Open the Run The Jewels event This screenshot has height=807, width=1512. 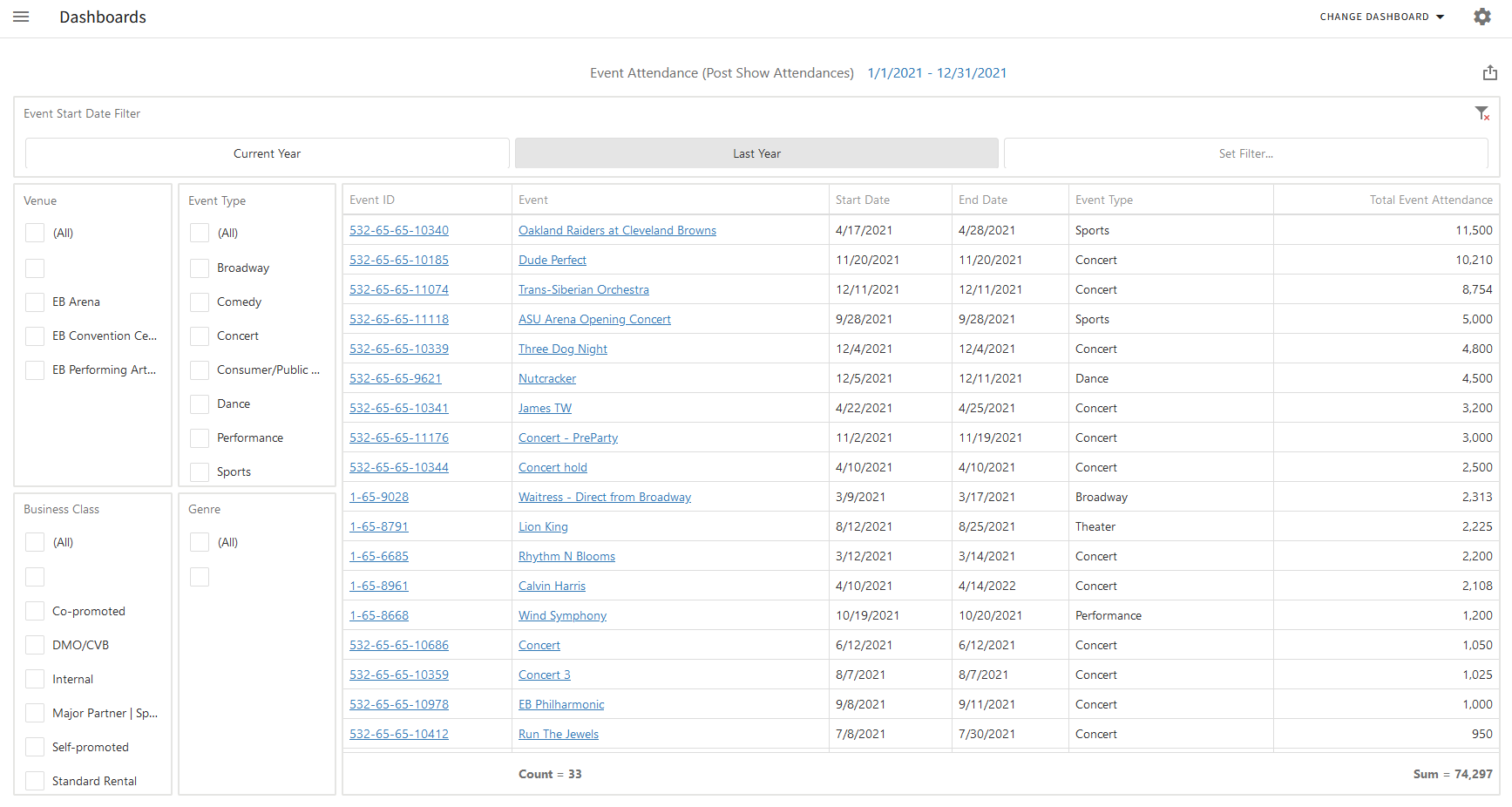[559, 734]
